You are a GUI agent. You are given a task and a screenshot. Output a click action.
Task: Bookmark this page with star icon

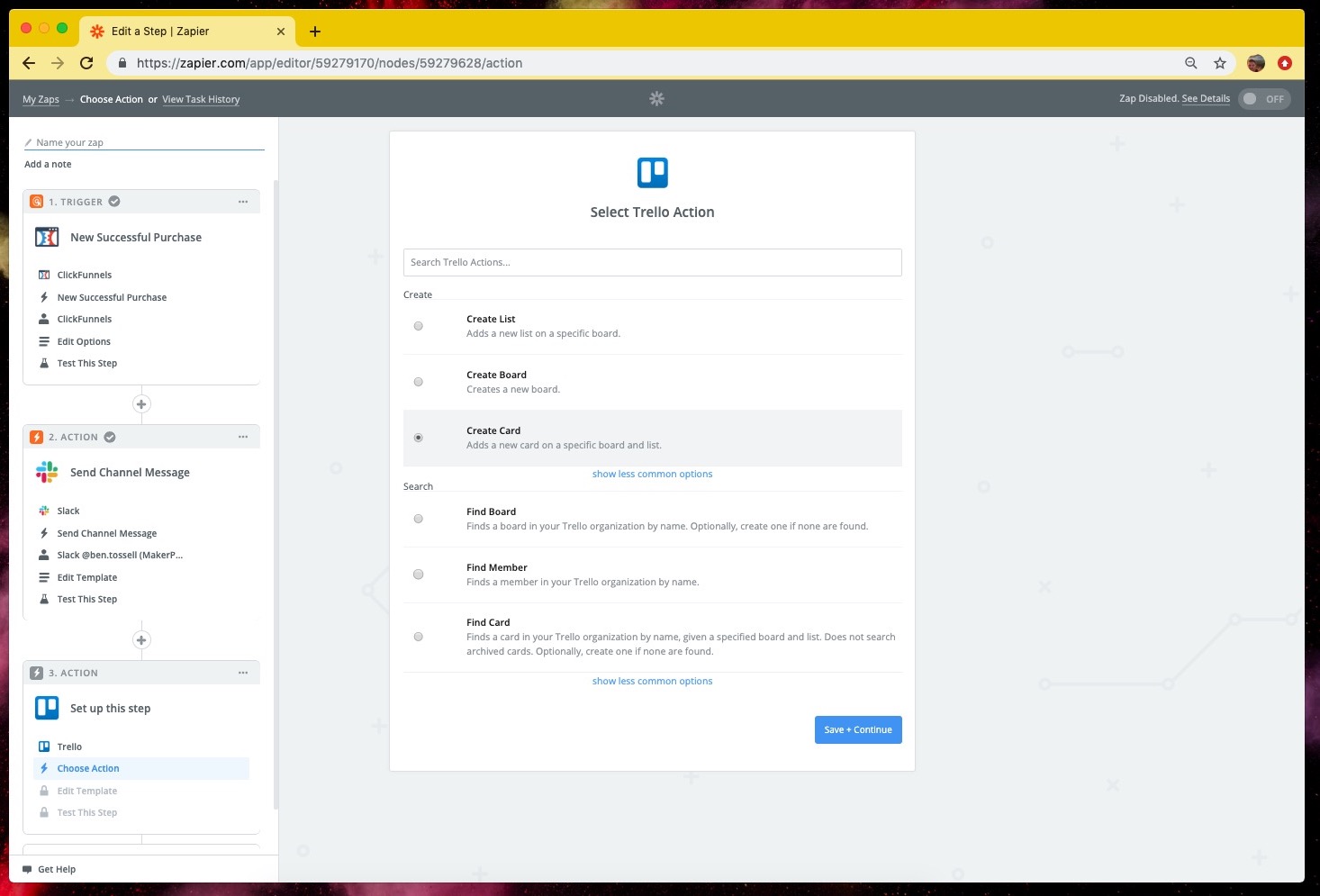(x=1220, y=63)
